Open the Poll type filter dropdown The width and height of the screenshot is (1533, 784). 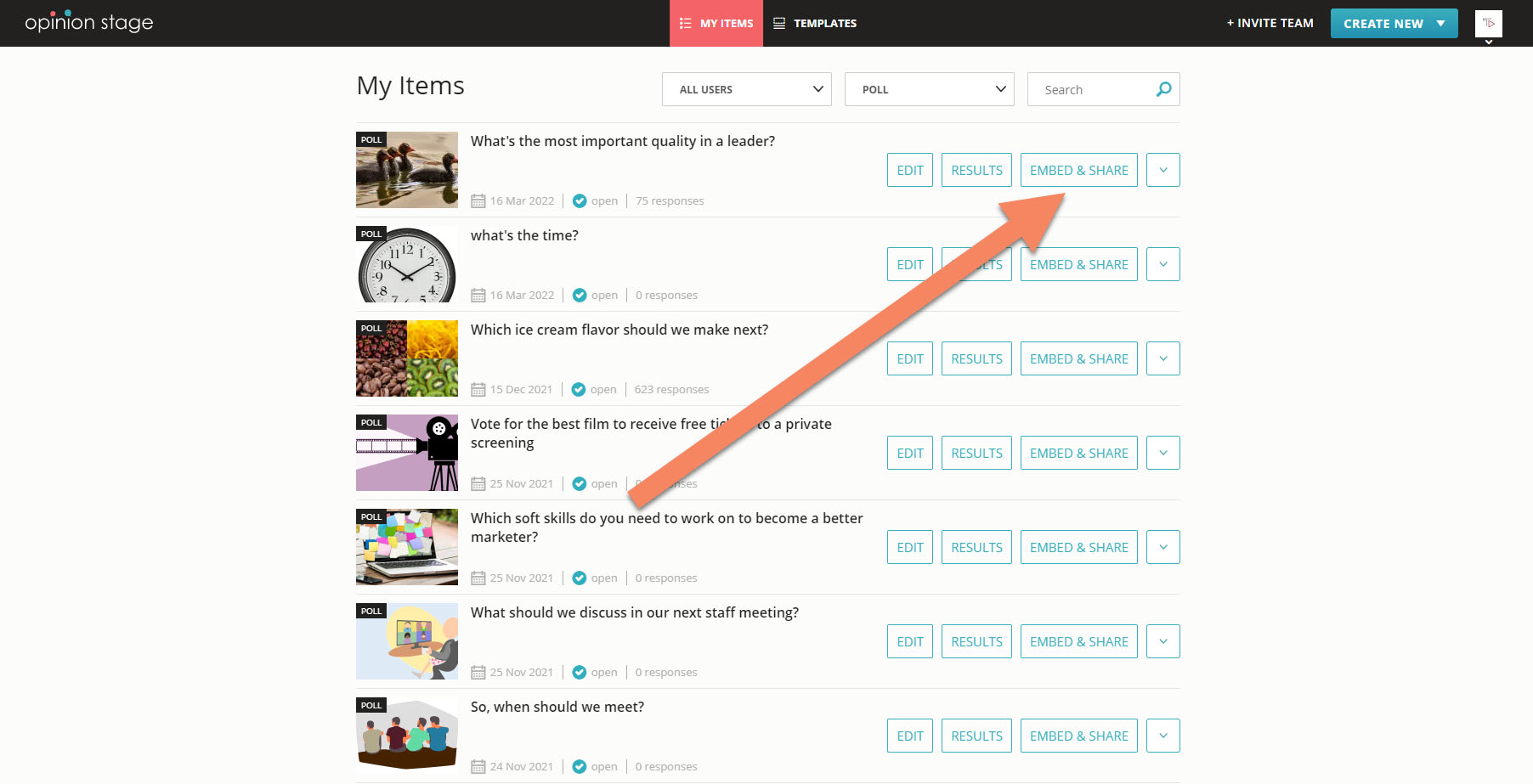click(x=929, y=89)
